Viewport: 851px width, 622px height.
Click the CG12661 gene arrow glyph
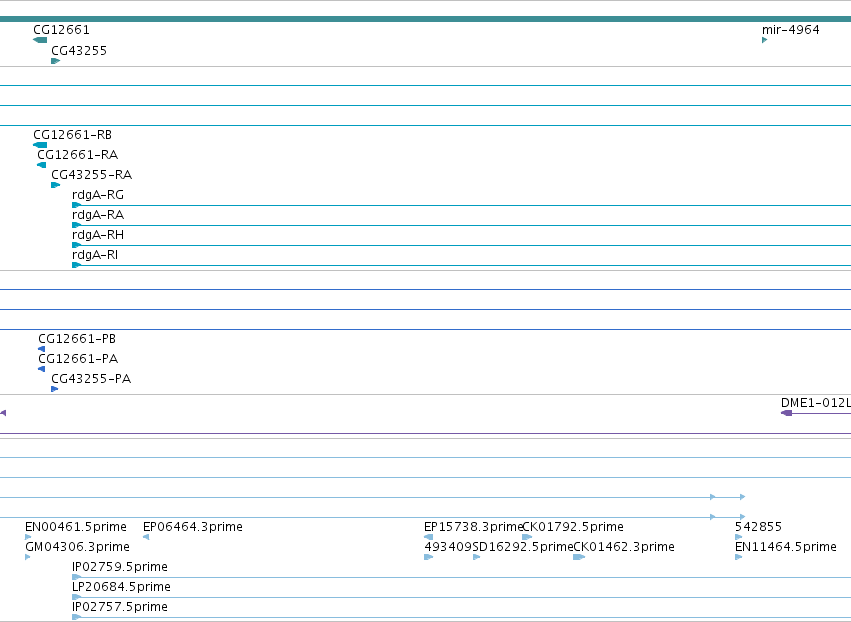pos(40,40)
